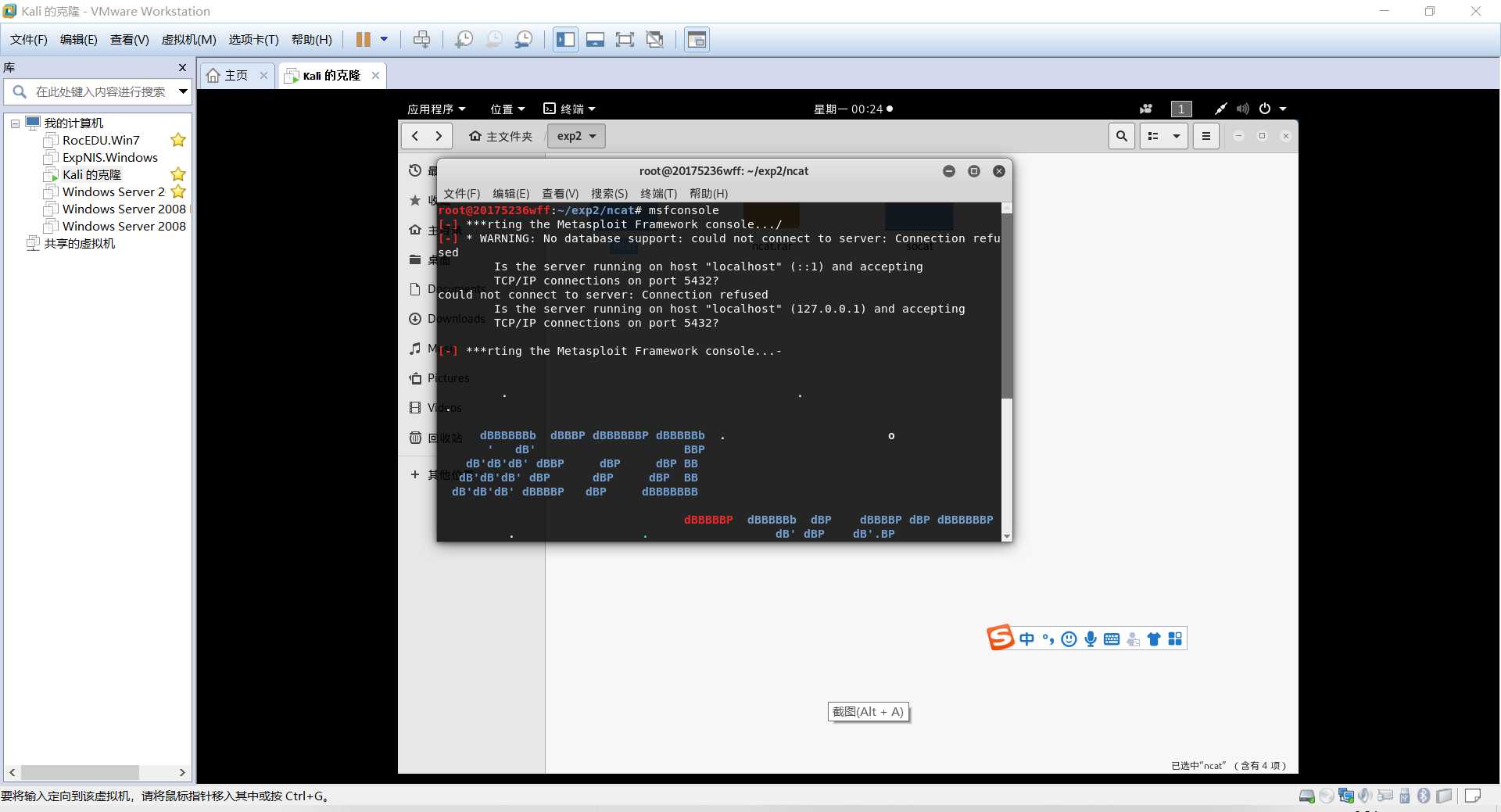Collapse the 我的计算机 tree node

15,123
